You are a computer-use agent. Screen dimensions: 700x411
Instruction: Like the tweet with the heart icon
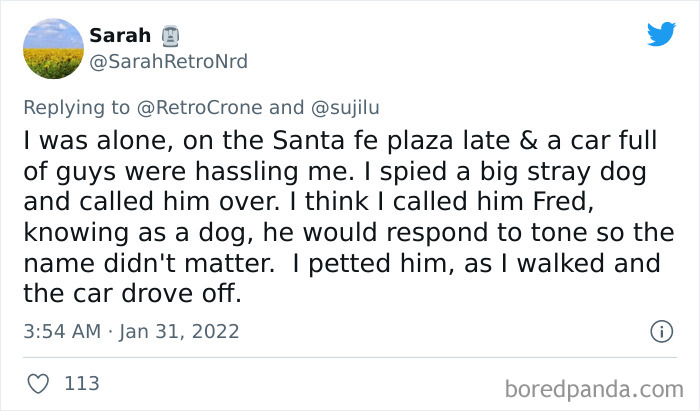coord(40,383)
